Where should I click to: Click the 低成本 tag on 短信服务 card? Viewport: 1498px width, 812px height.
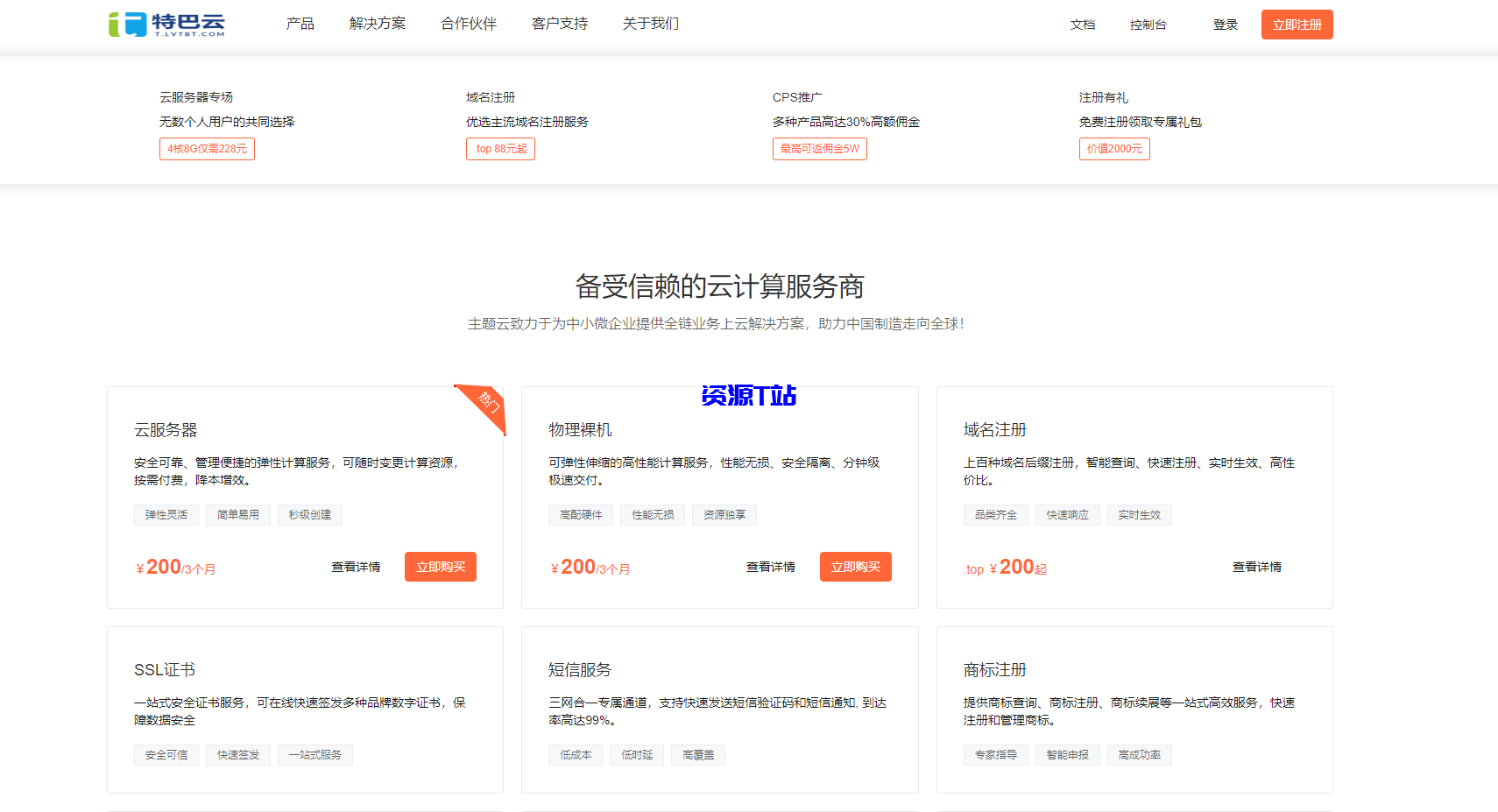tap(576, 754)
